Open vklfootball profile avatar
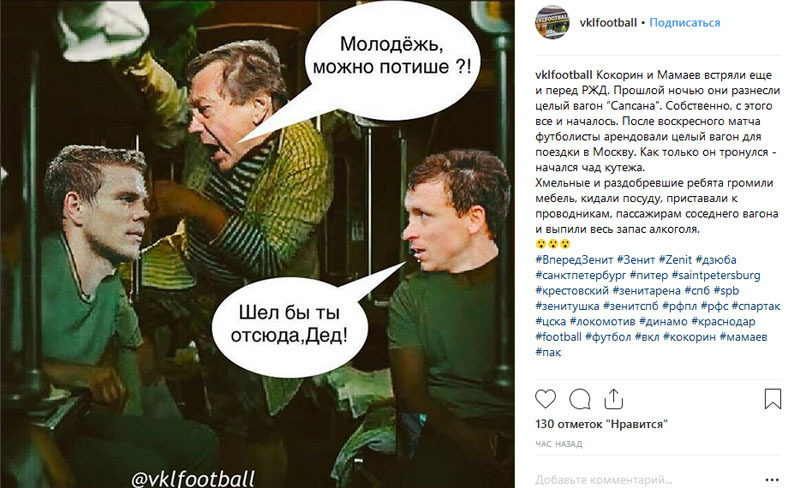This screenshot has width=800, height=488. click(552, 22)
